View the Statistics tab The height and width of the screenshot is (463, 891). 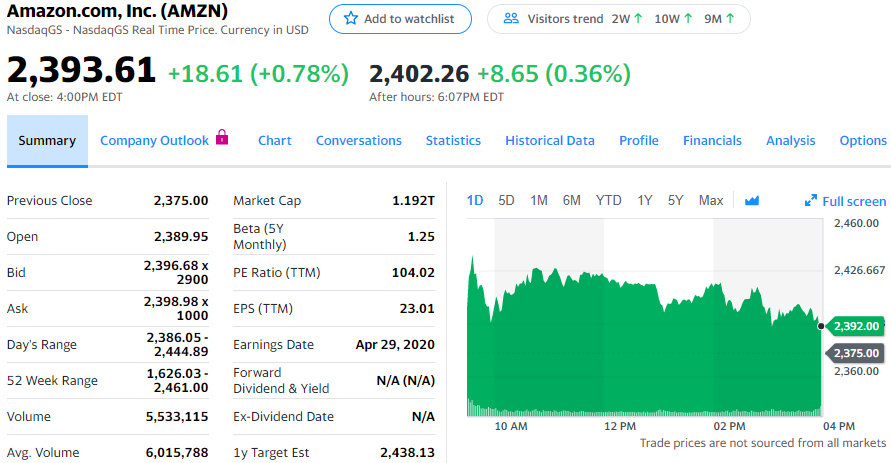click(x=453, y=141)
